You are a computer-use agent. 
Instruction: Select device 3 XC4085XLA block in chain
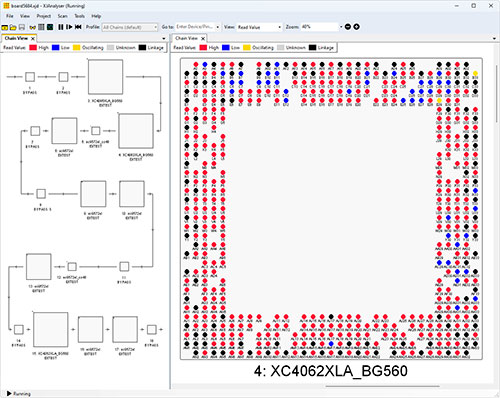click(105, 77)
